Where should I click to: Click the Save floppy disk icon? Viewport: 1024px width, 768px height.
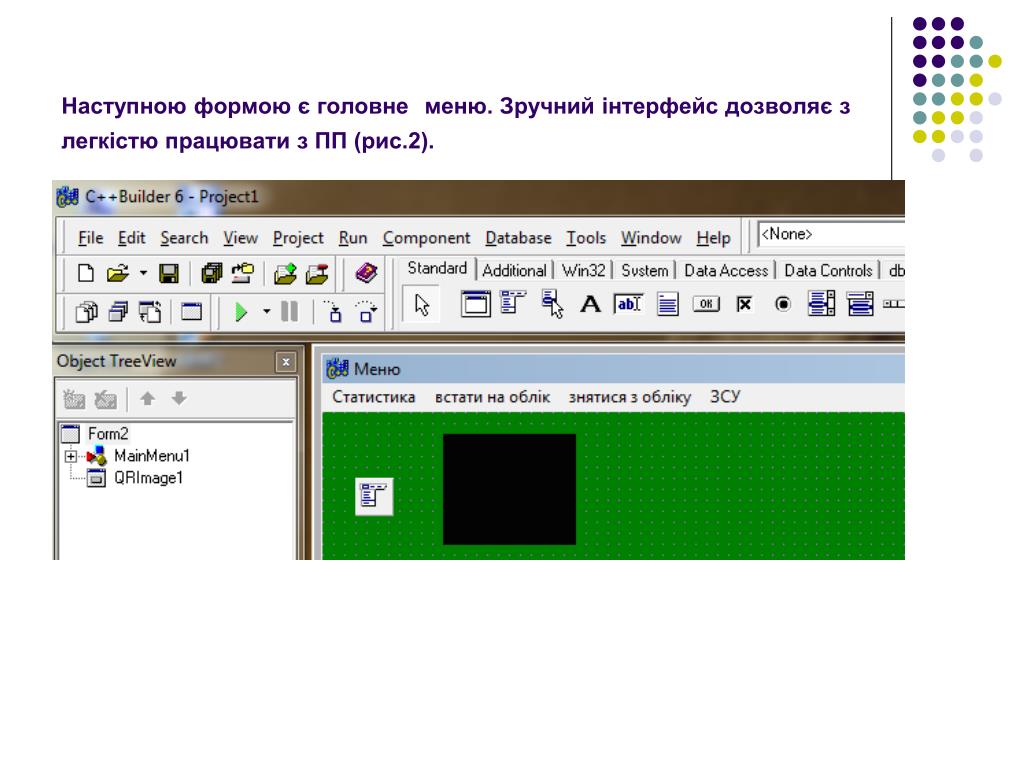(x=169, y=273)
